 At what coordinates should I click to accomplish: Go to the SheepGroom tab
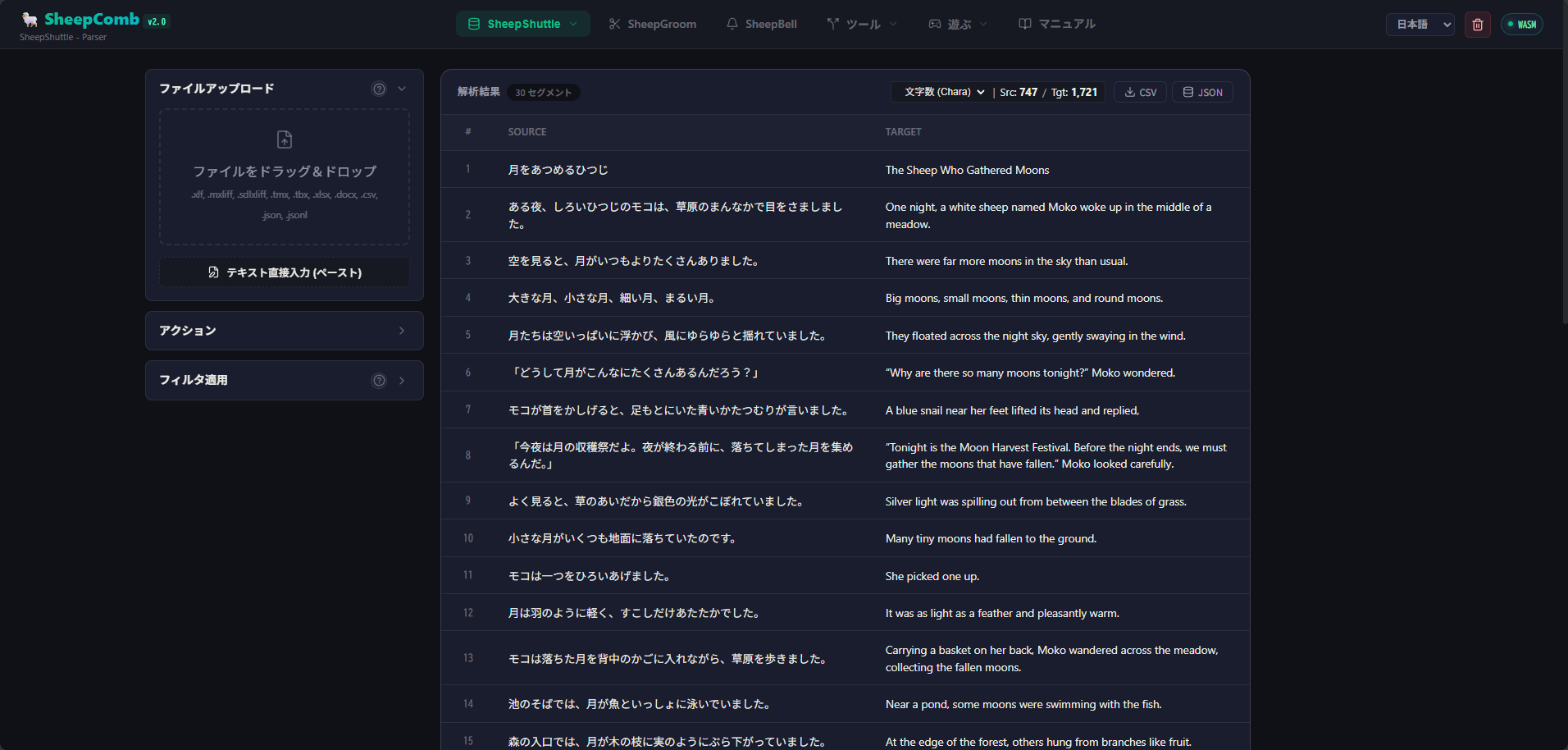653,24
